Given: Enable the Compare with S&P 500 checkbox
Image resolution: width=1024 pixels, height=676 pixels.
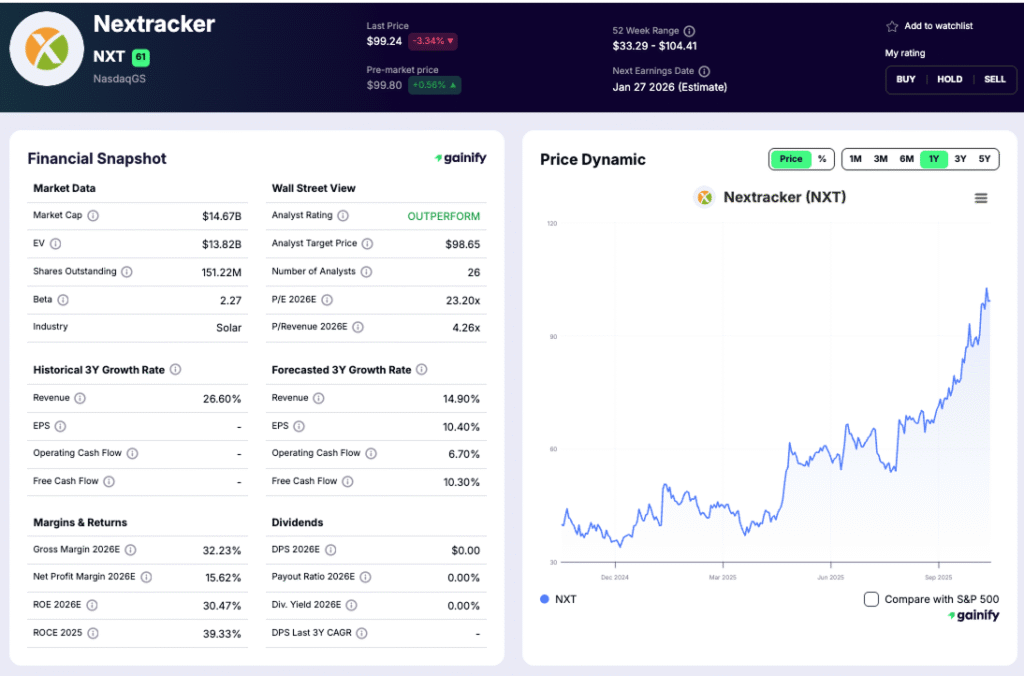Looking at the screenshot, I should [871, 598].
